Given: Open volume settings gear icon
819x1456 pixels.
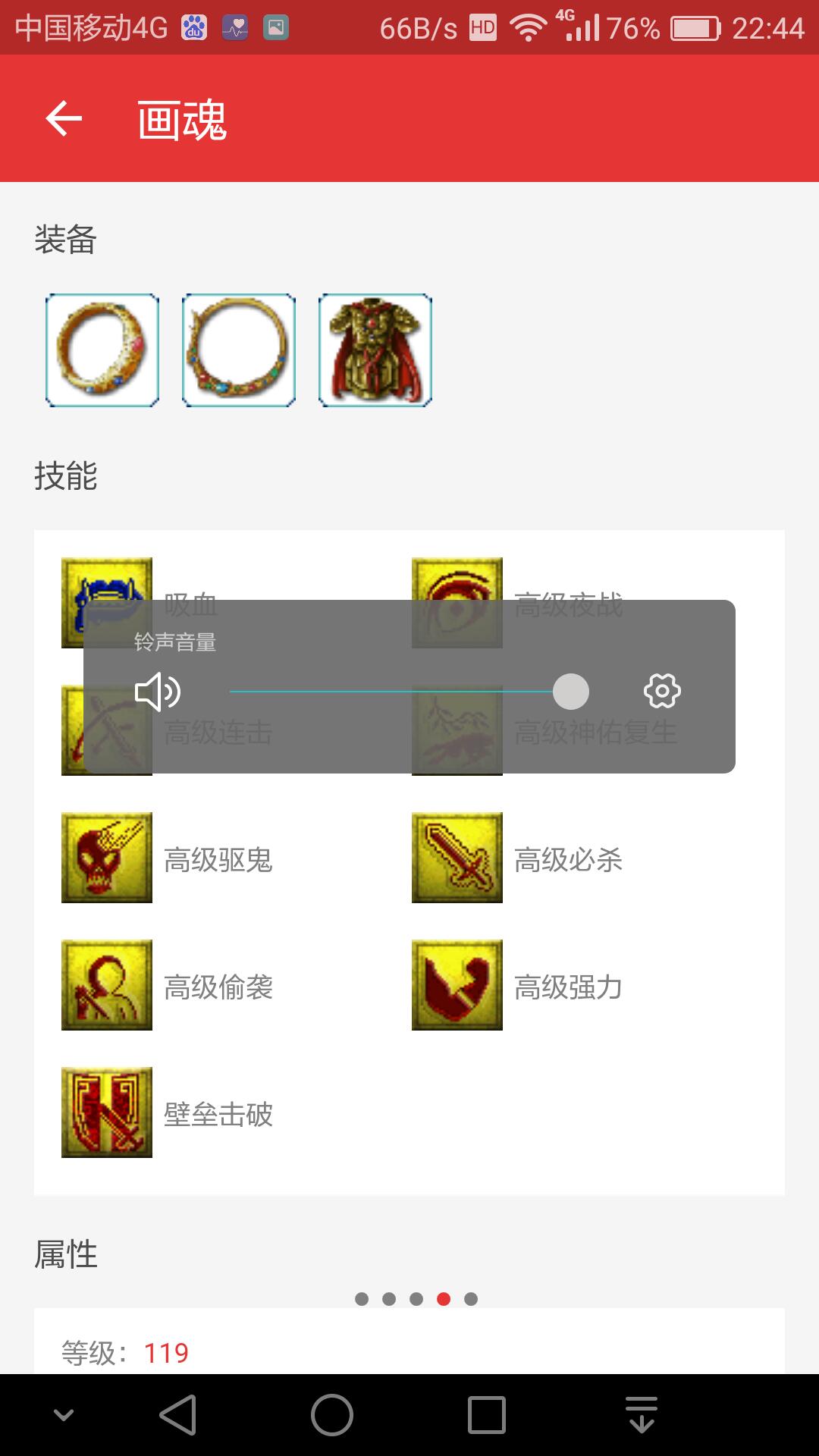Looking at the screenshot, I should tap(662, 691).
